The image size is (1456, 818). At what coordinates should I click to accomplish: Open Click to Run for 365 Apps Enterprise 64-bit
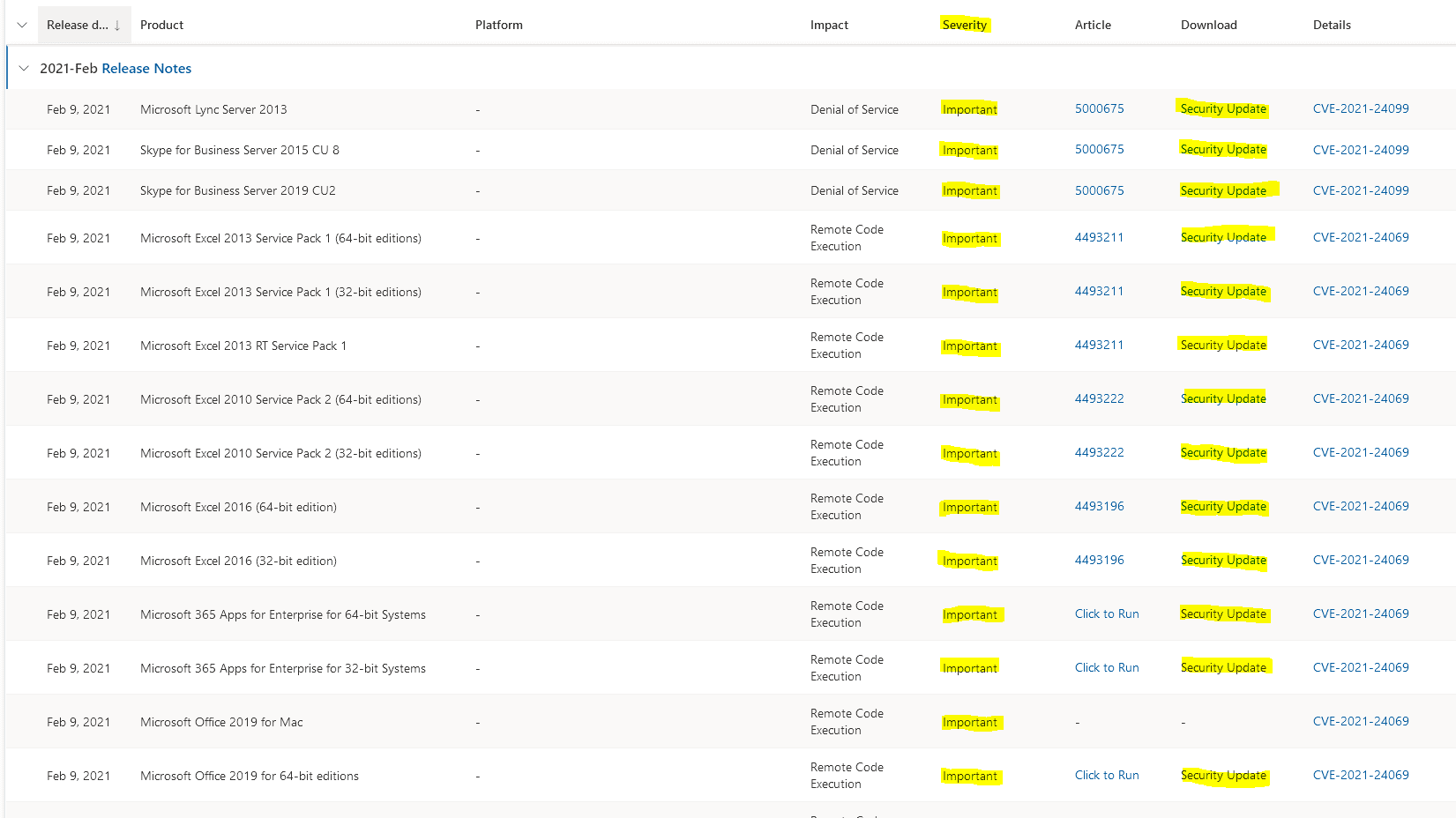(x=1107, y=614)
